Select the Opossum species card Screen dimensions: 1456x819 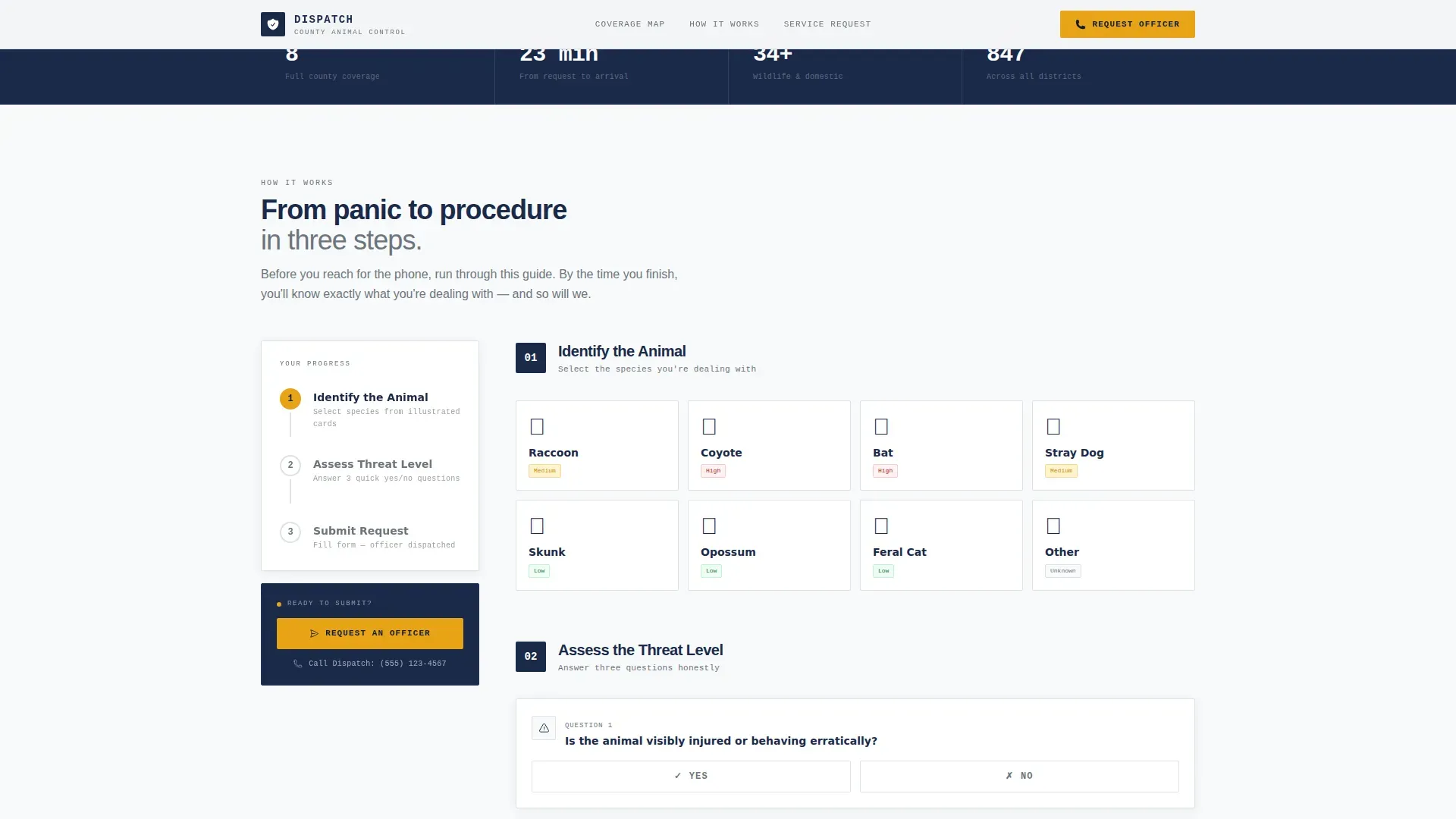pos(769,545)
